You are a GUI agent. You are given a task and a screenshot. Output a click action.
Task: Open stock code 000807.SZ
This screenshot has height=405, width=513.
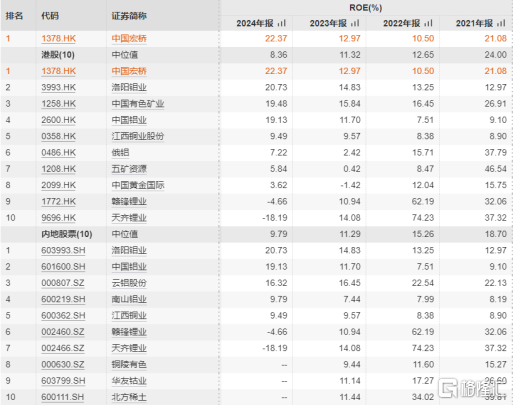tap(63, 283)
